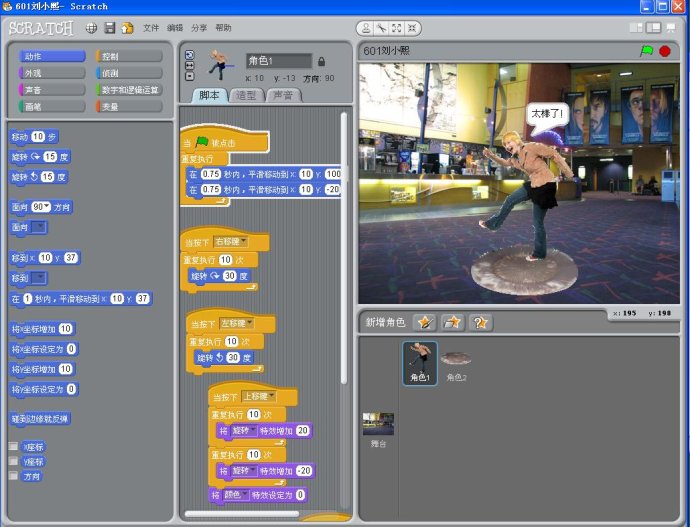The image size is (690, 527).
Task: Enter presentation mode icon
Action: point(671,28)
